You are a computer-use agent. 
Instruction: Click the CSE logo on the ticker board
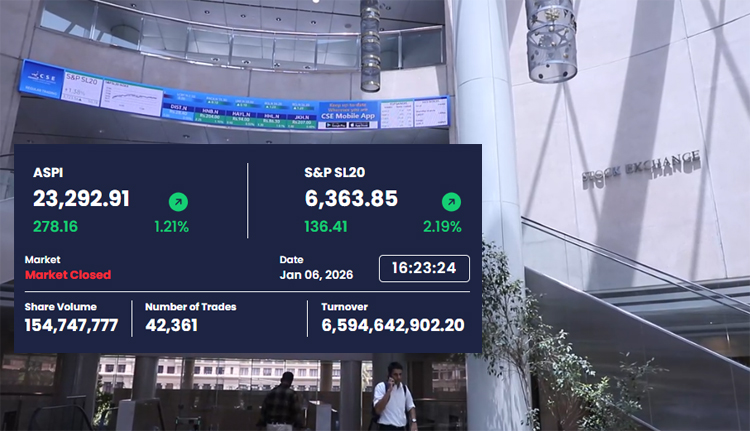click(x=44, y=77)
